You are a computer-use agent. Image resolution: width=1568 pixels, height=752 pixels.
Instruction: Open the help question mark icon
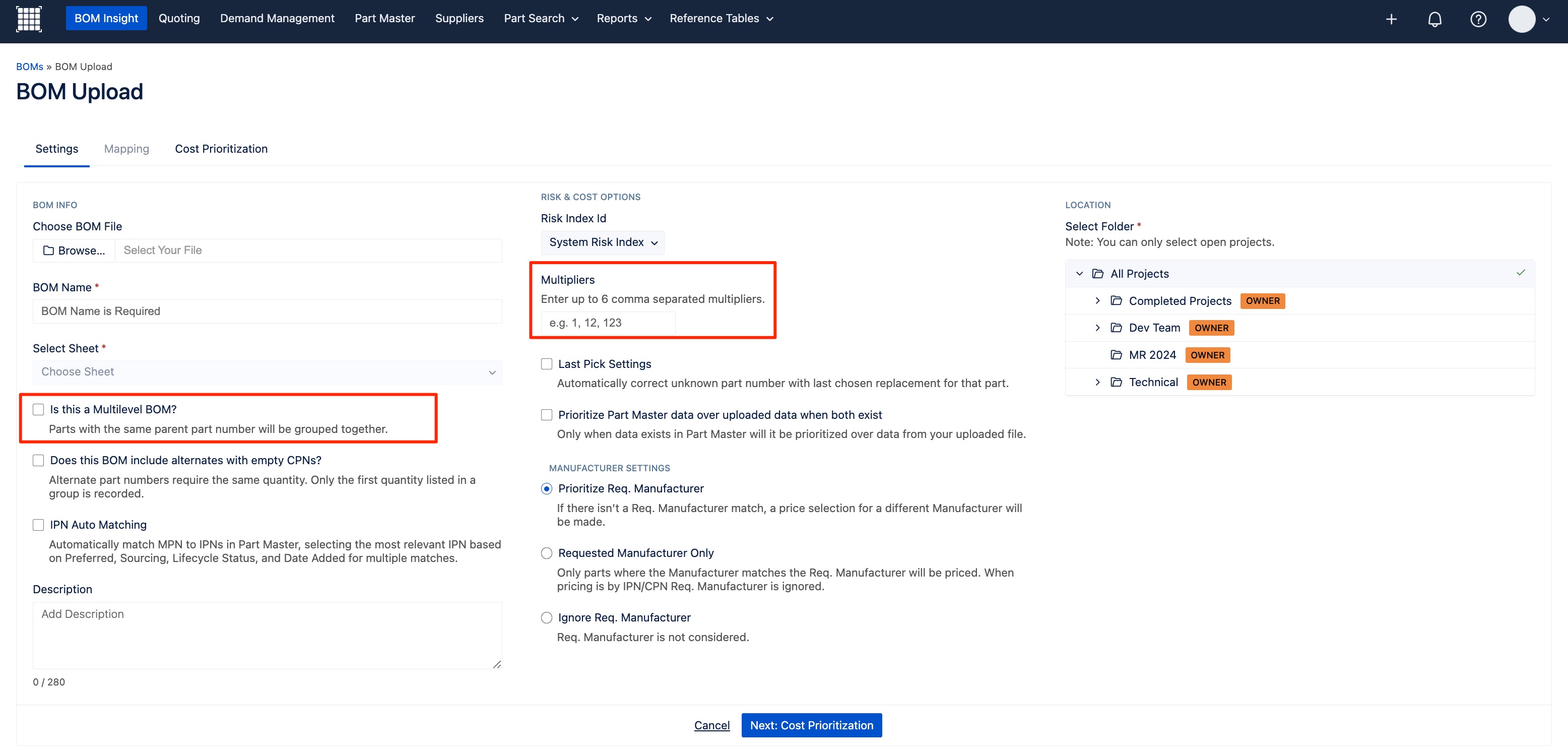[x=1478, y=20]
